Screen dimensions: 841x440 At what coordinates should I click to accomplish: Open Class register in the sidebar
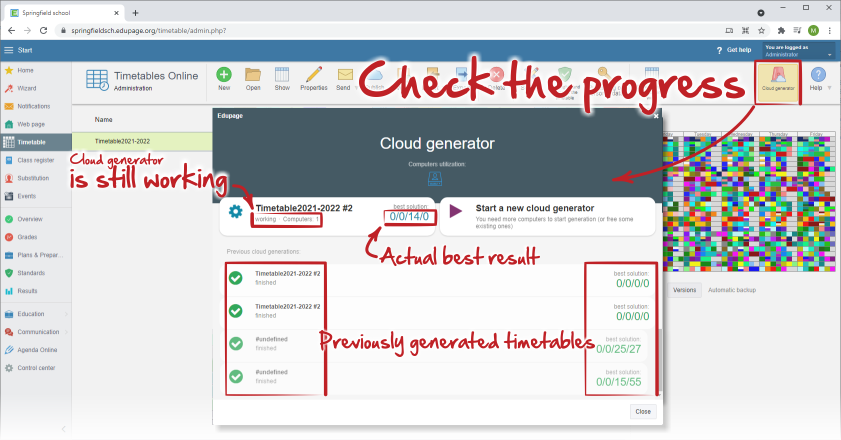[x=35, y=160]
